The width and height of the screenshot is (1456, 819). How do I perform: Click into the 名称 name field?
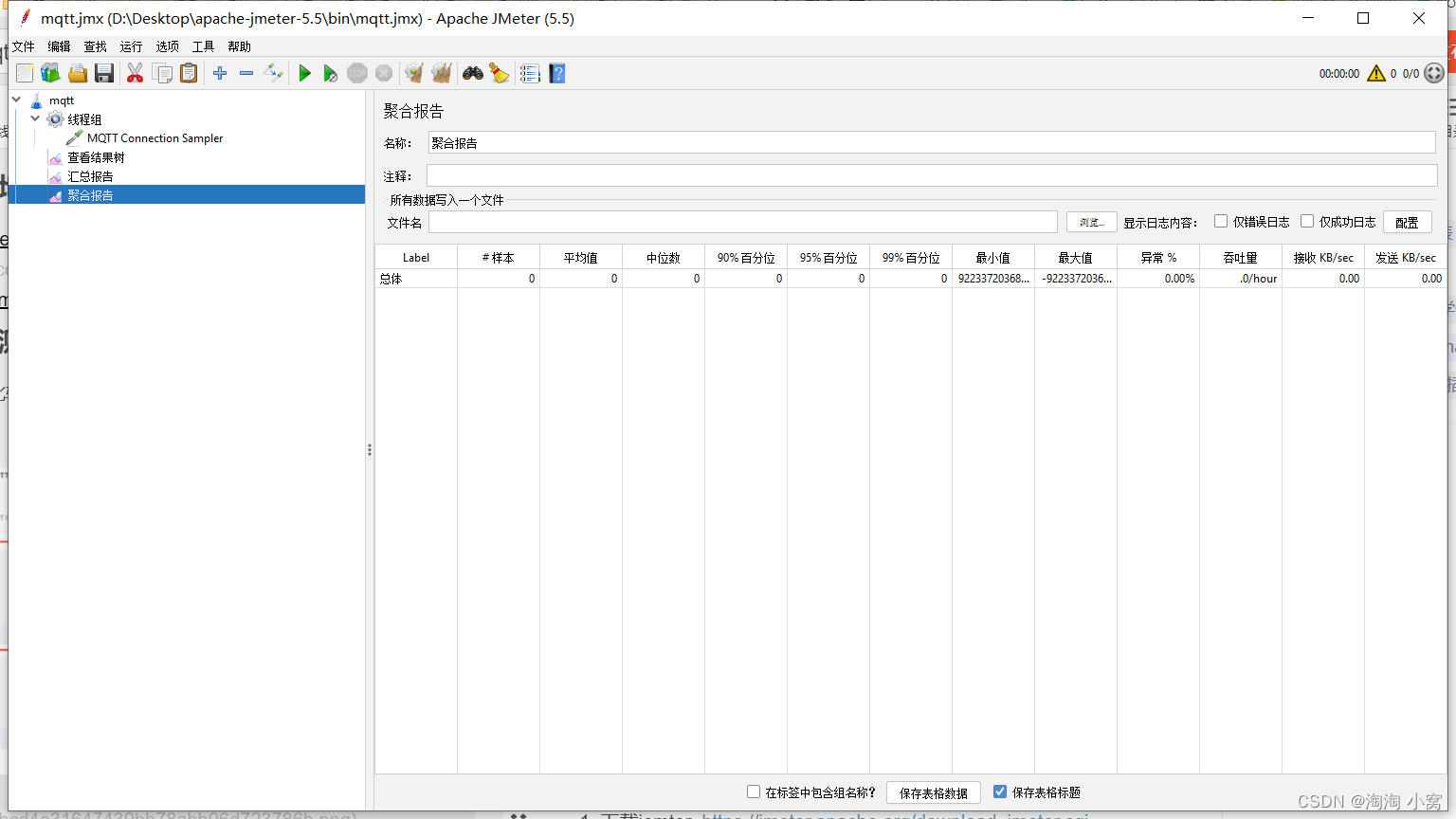click(x=932, y=142)
